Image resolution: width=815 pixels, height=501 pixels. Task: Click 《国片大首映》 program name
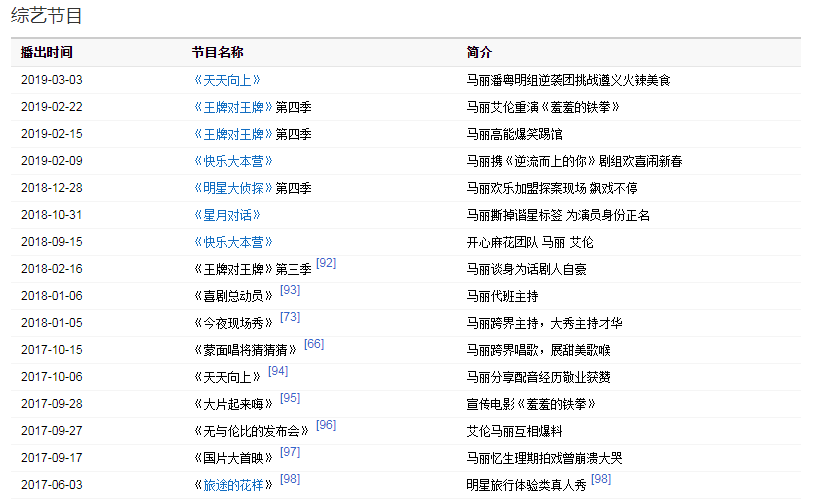pos(233,458)
